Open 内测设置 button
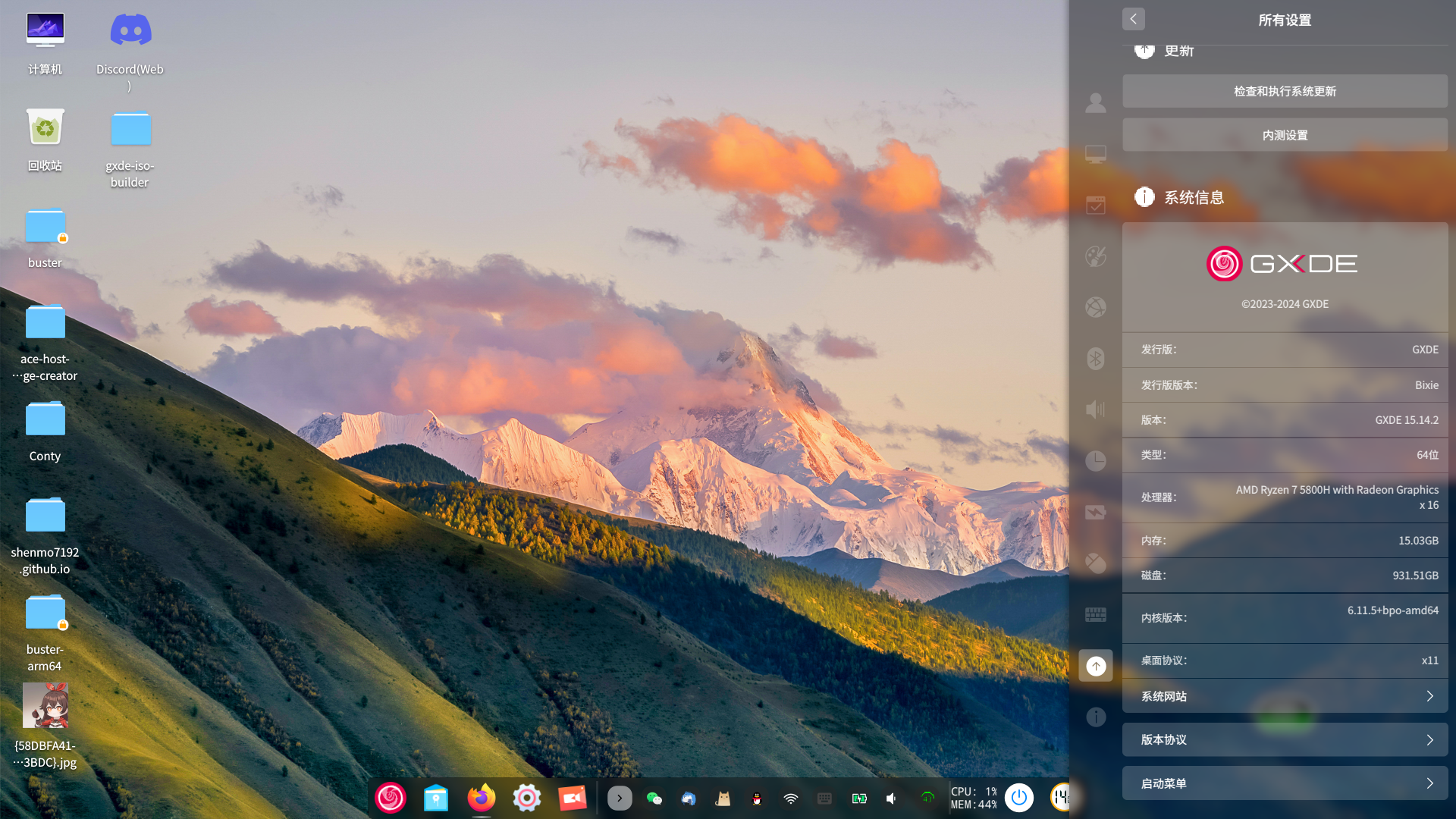The image size is (1456, 819). click(1285, 135)
